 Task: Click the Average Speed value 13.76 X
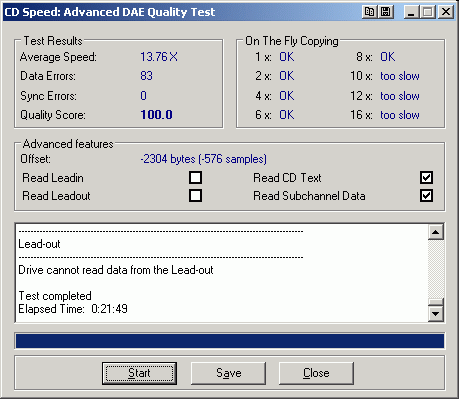[x=159, y=57]
